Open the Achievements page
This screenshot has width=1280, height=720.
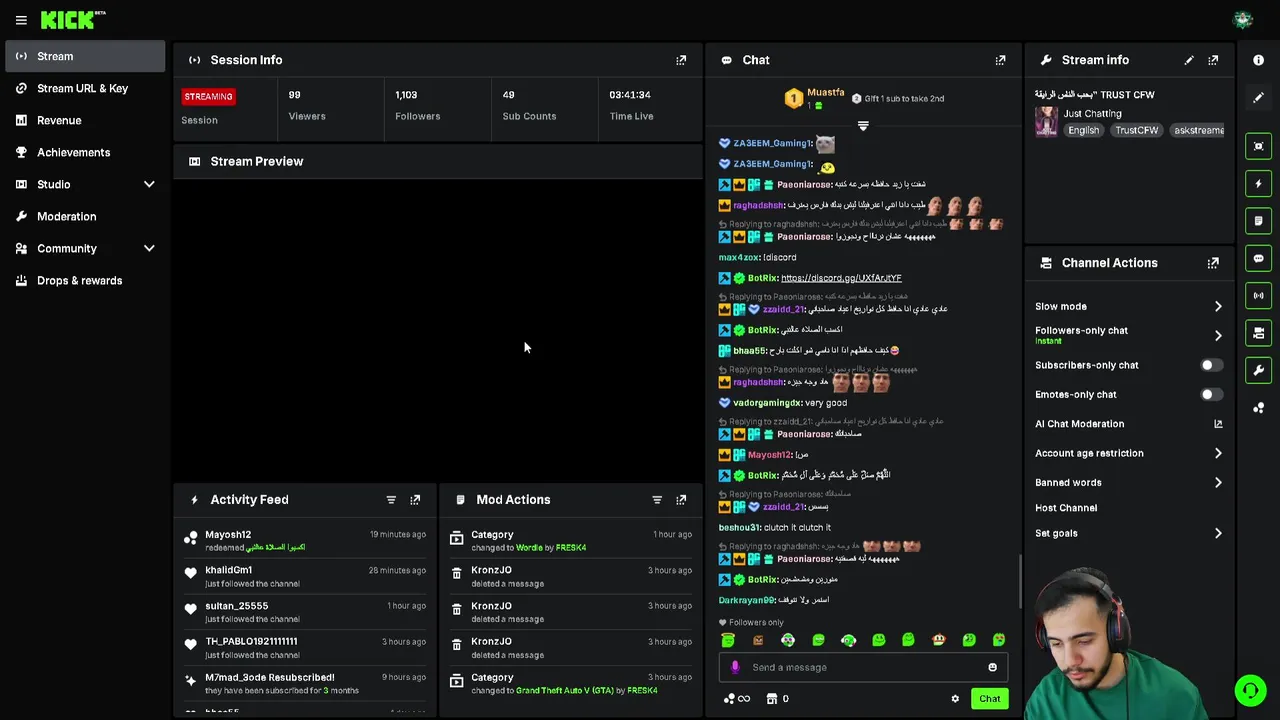[x=85, y=152]
